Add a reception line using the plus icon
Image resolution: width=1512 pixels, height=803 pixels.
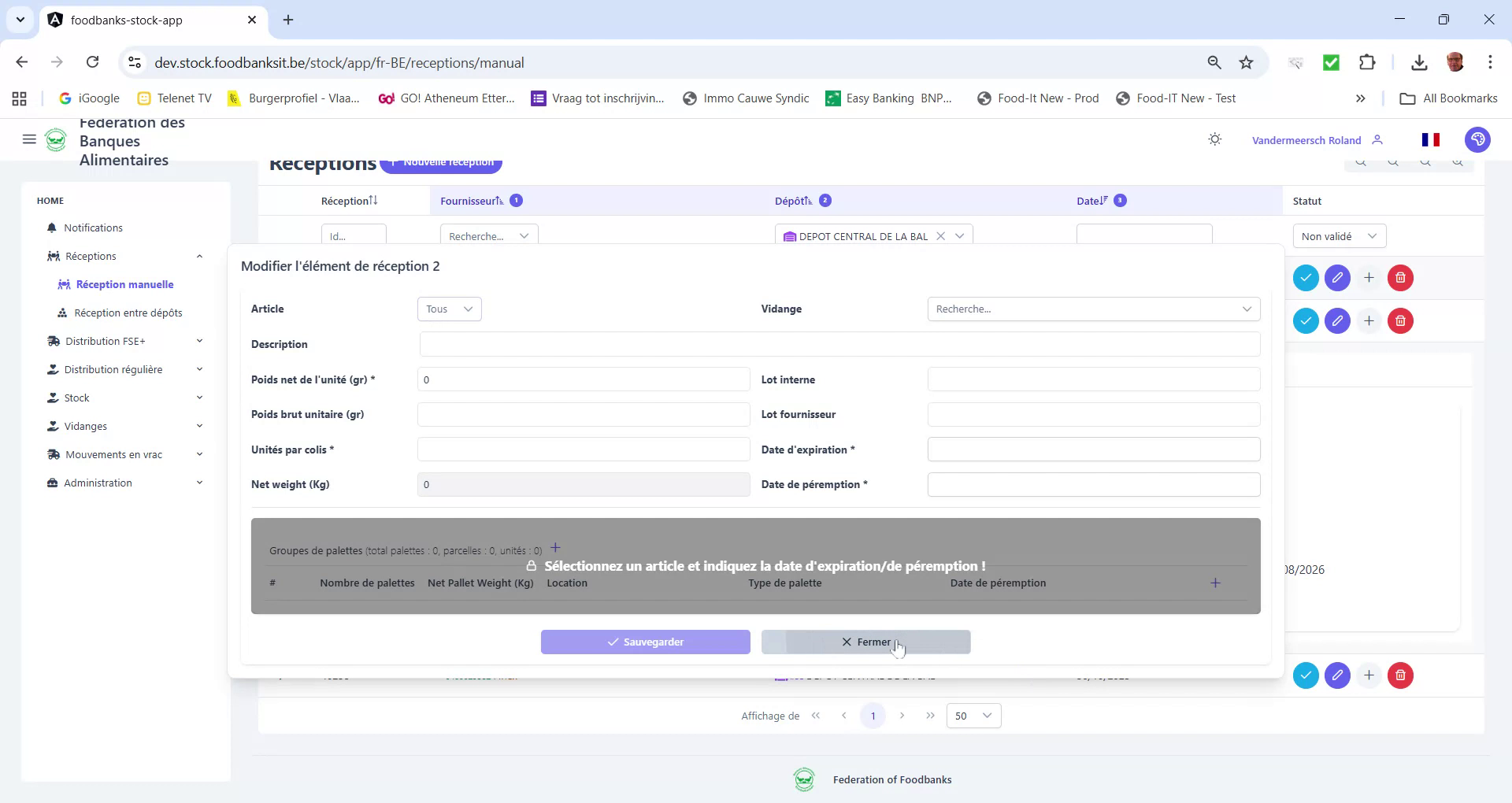[1369, 277]
